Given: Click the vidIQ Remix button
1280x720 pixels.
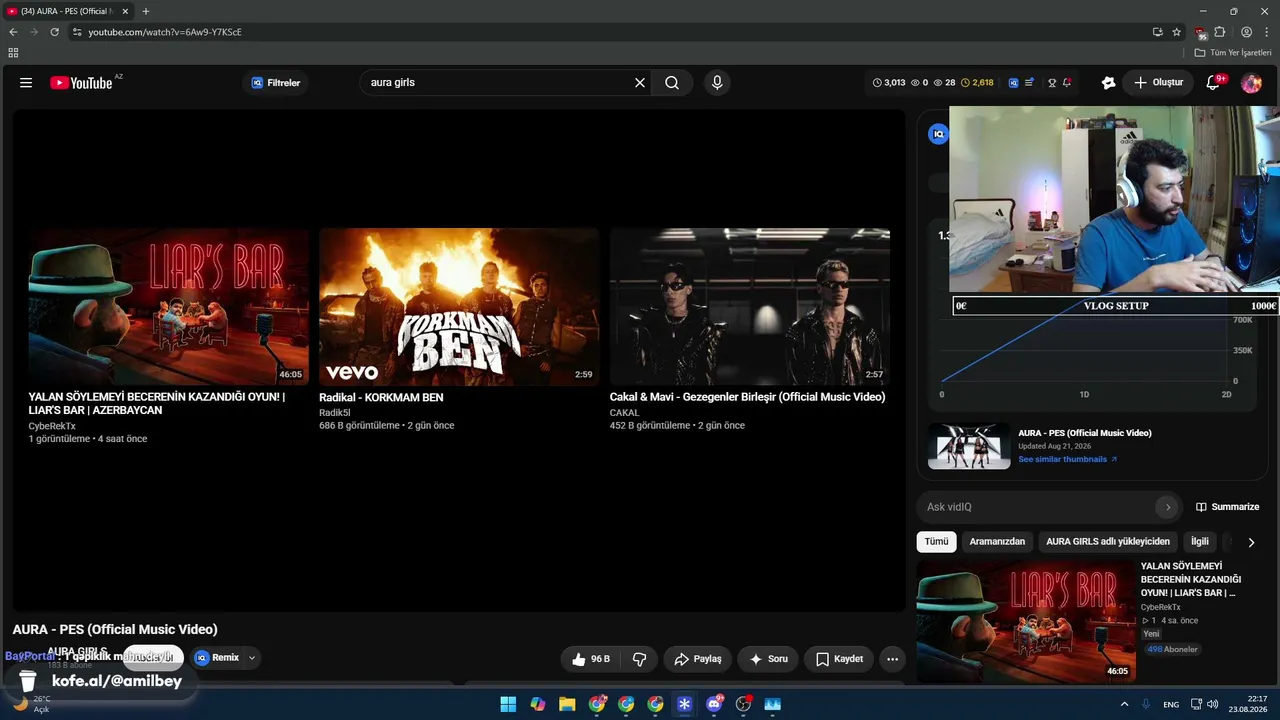Looking at the screenshot, I should point(217,658).
